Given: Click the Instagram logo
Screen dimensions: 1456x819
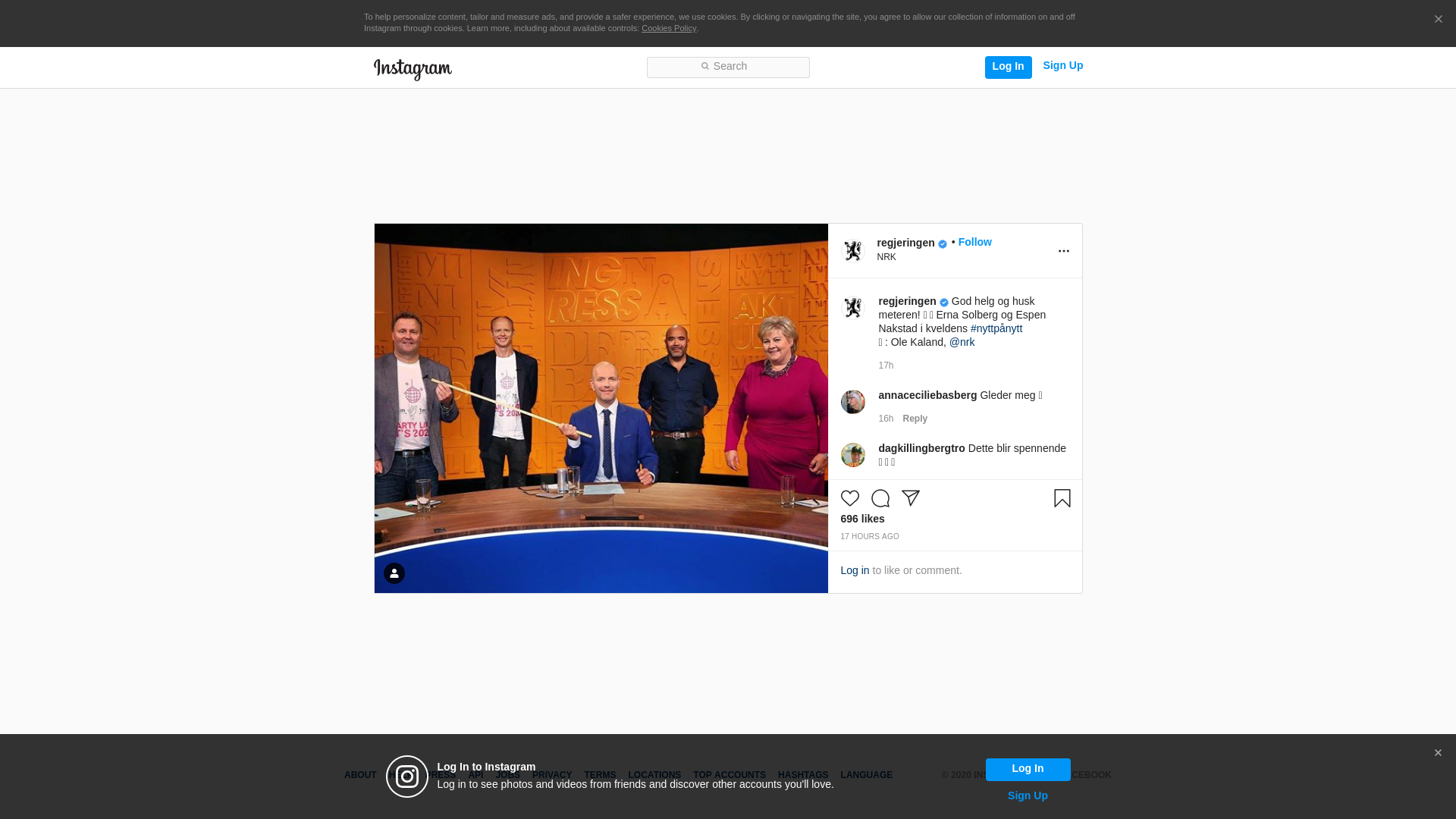Looking at the screenshot, I should point(413,69).
